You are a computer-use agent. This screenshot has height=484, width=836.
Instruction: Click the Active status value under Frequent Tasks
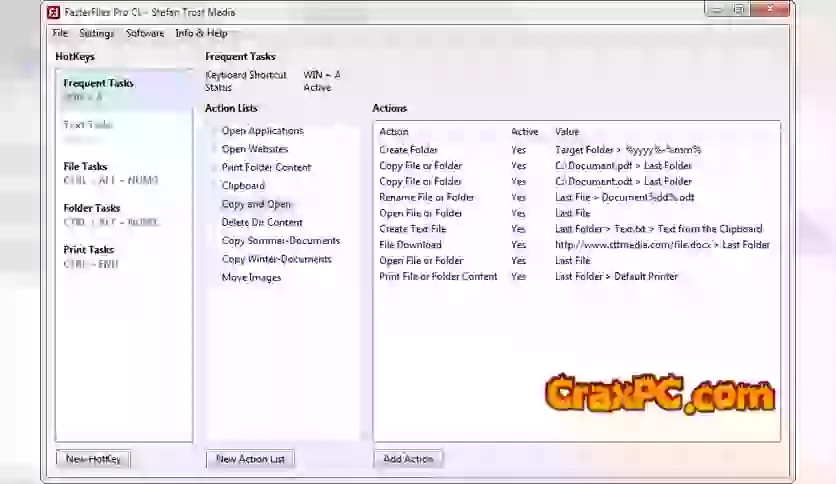tap(317, 87)
